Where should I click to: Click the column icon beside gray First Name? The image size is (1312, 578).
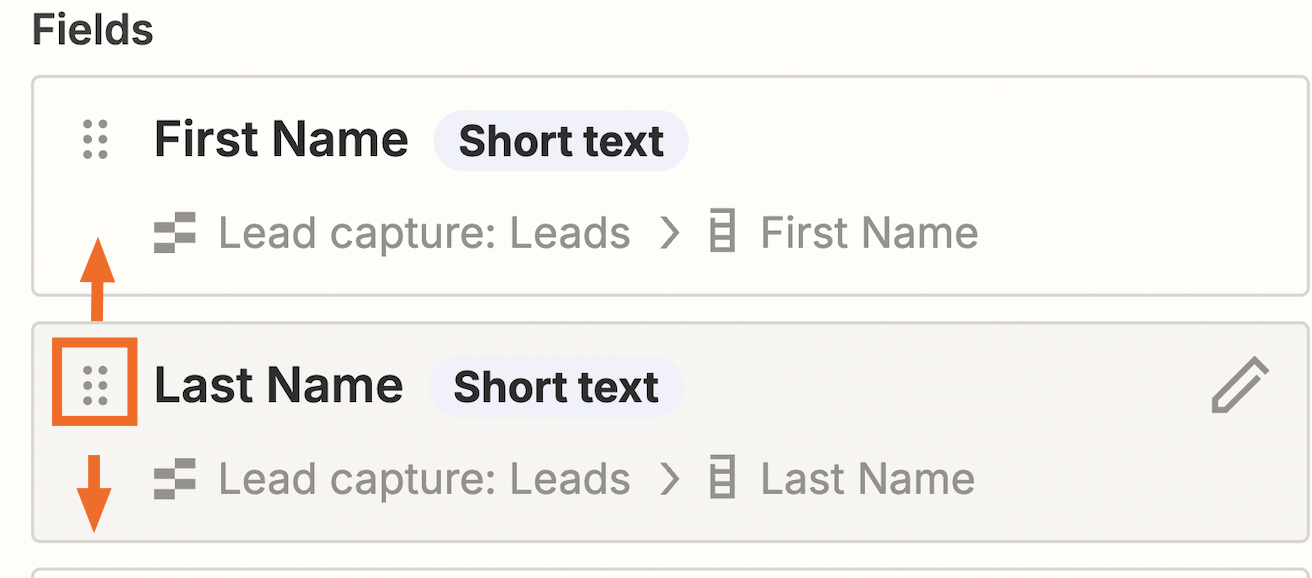click(722, 234)
